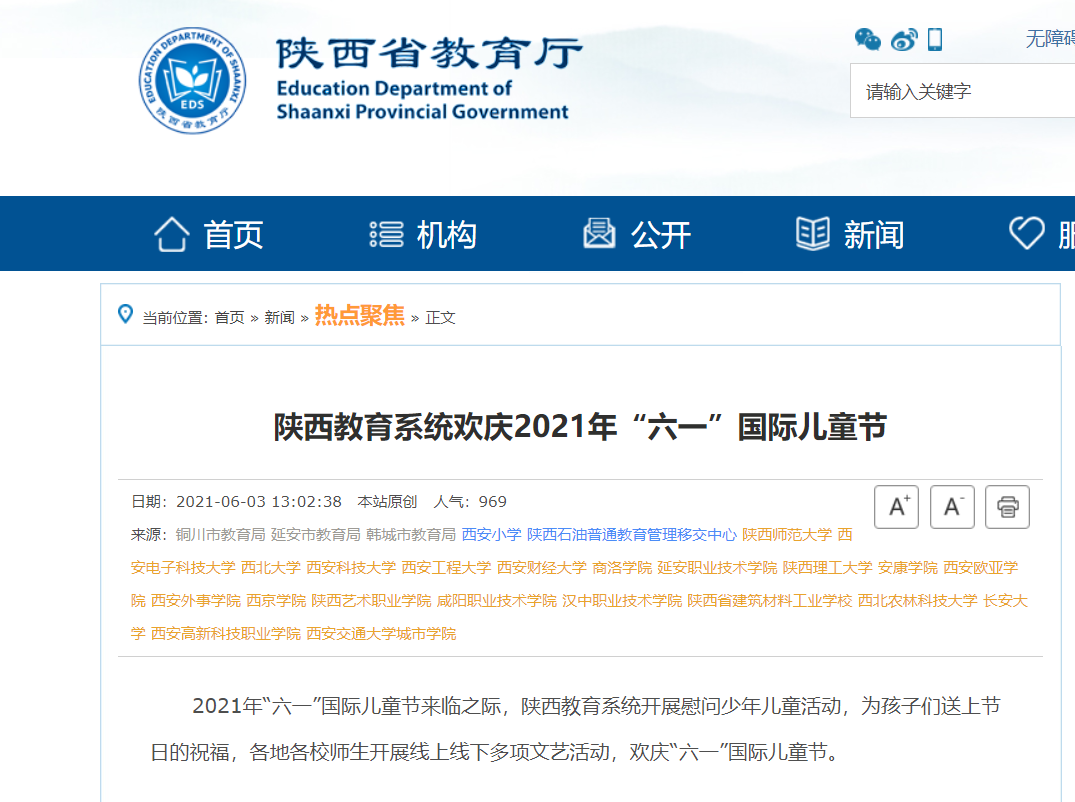Click the 请输入关键字 search field
The height and width of the screenshot is (802, 1075).
click(x=960, y=92)
